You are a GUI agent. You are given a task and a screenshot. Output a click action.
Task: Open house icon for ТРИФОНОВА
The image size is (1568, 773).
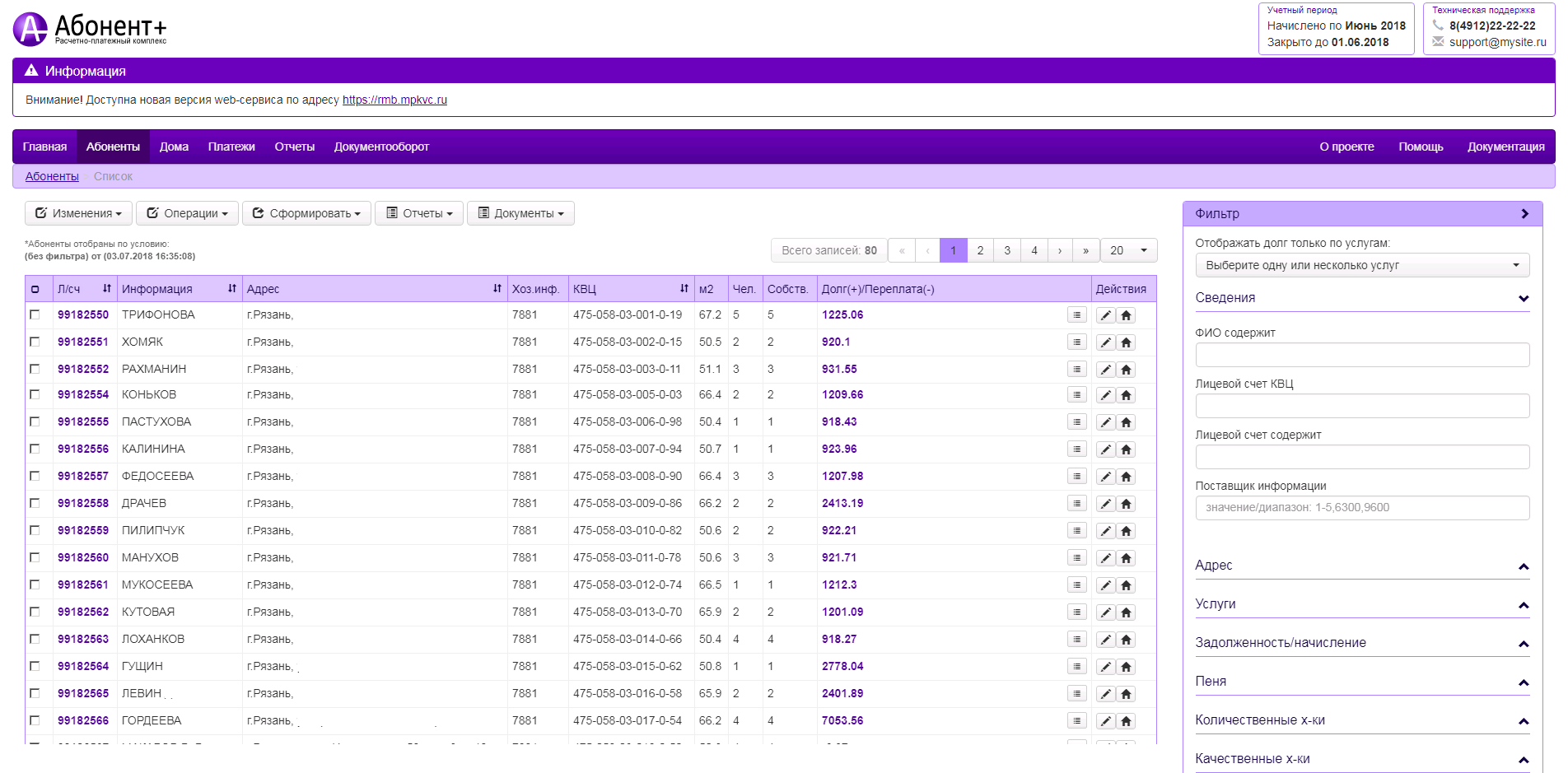tap(1126, 315)
